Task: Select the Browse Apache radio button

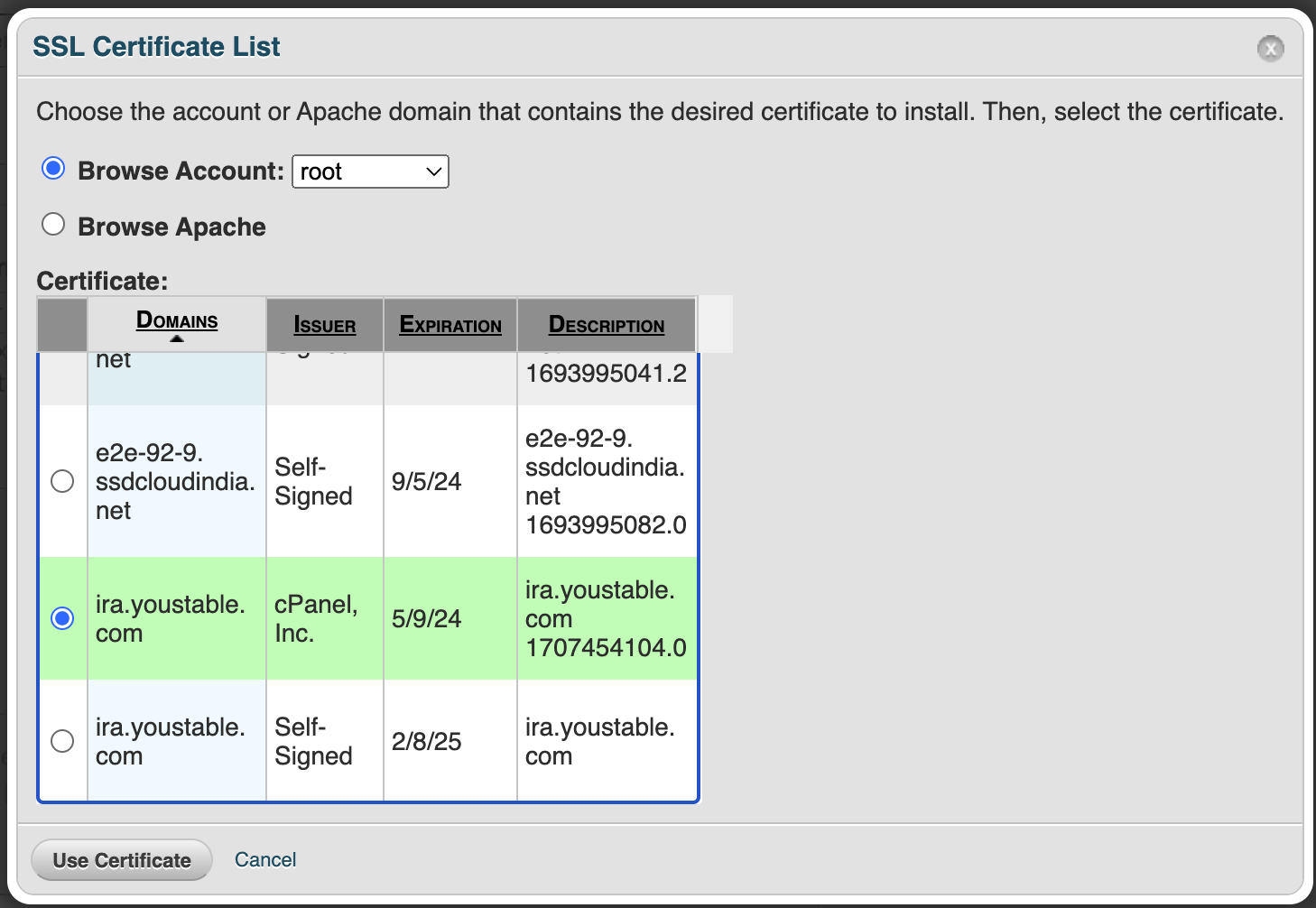Action: [x=53, y=223]
